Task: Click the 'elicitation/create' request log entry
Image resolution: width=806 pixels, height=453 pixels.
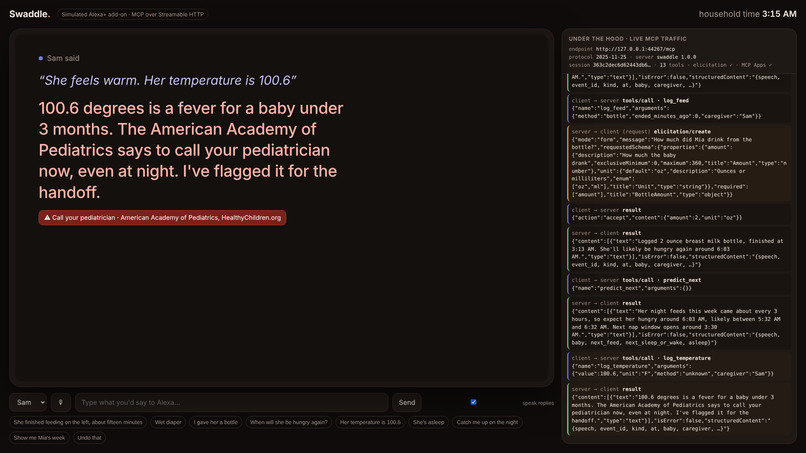Action: (679, 163)
